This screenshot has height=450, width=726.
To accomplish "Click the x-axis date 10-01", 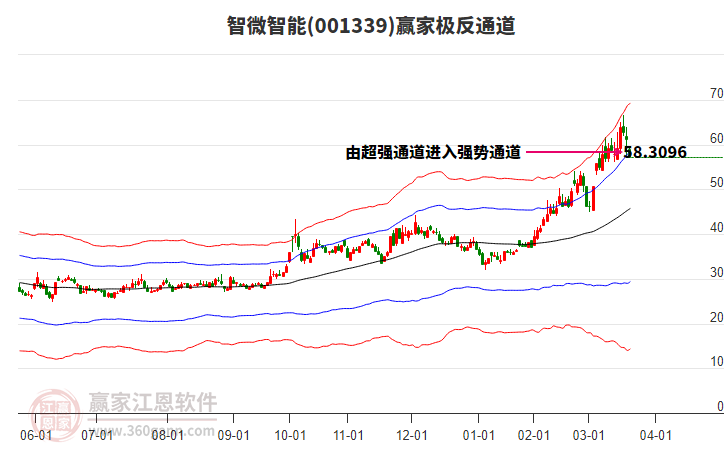I will click(290, 436).
